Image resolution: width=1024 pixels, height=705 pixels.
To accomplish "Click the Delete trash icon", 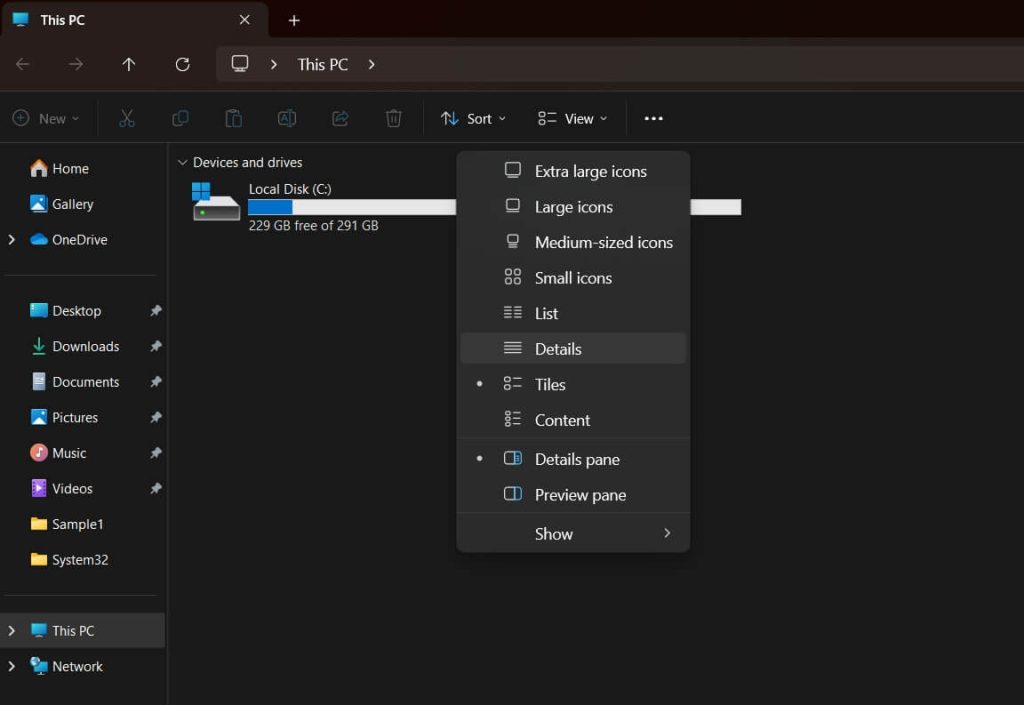I will [x=393, y=118].
